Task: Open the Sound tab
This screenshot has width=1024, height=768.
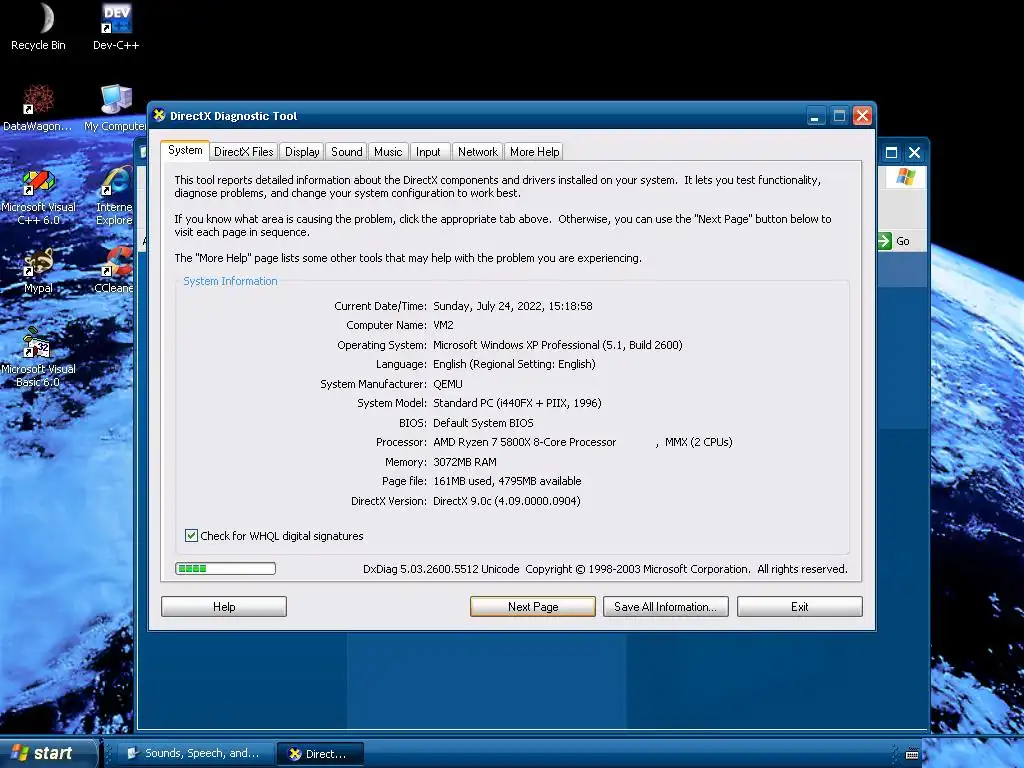Action: click(346, 152)
